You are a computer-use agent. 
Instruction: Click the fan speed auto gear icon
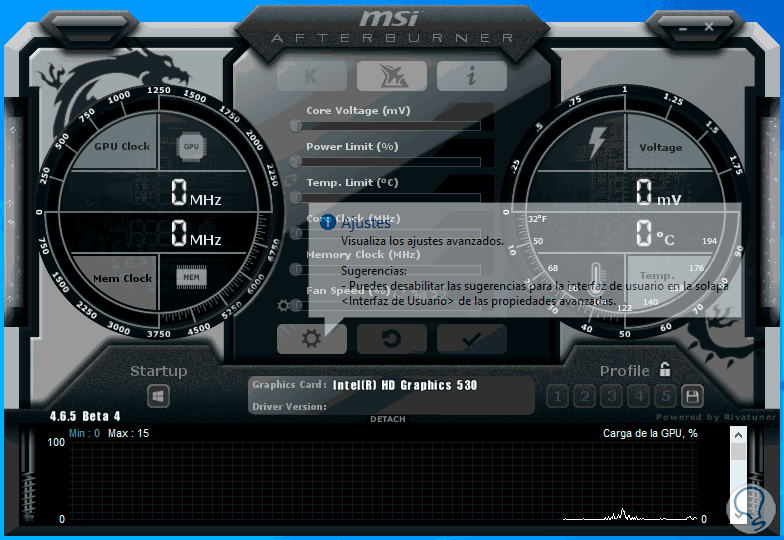[x=284, y=306]
